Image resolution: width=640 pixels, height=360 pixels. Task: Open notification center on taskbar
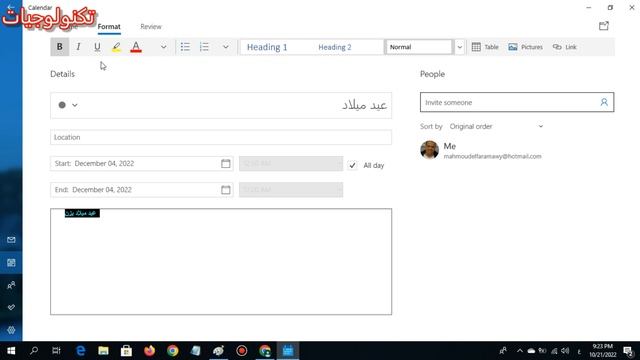pos(628,351)
